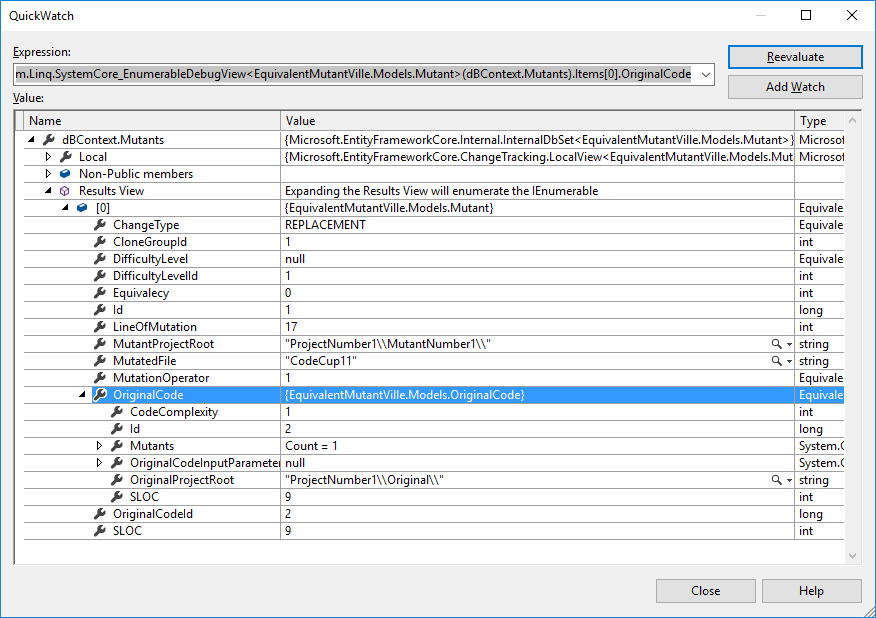This screenshot has width=876, height=618.
Task: Click the Reevaluate button
Action: (794, 57)
